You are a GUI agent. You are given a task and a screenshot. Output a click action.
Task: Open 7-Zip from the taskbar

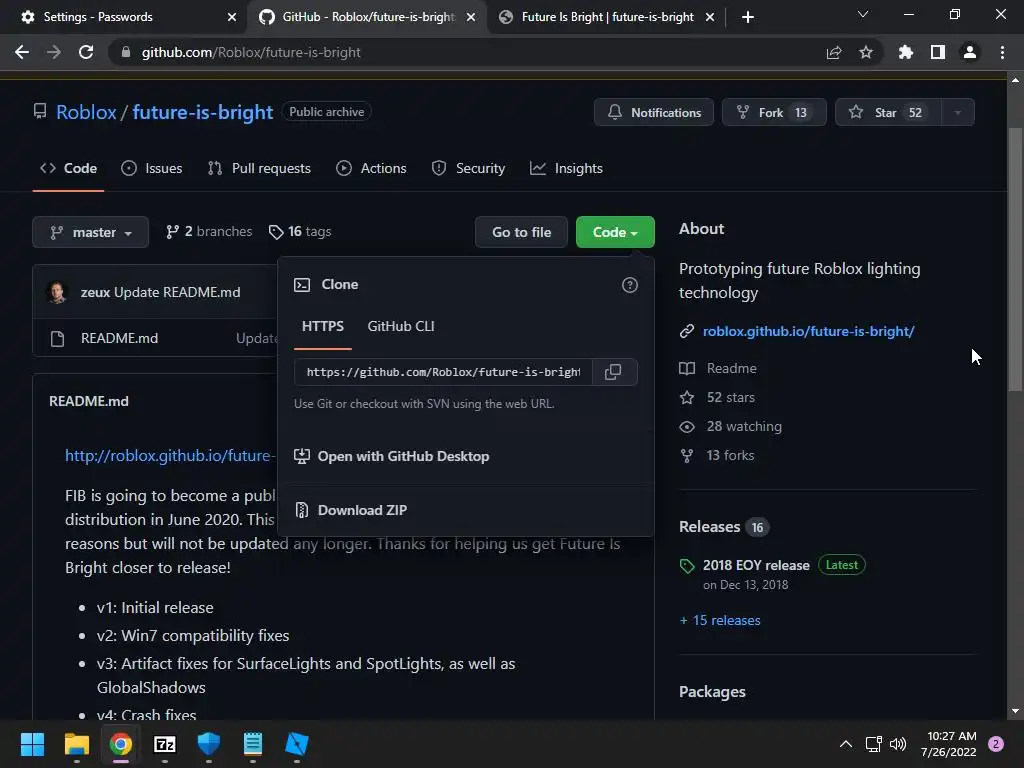tap(165, 744)
